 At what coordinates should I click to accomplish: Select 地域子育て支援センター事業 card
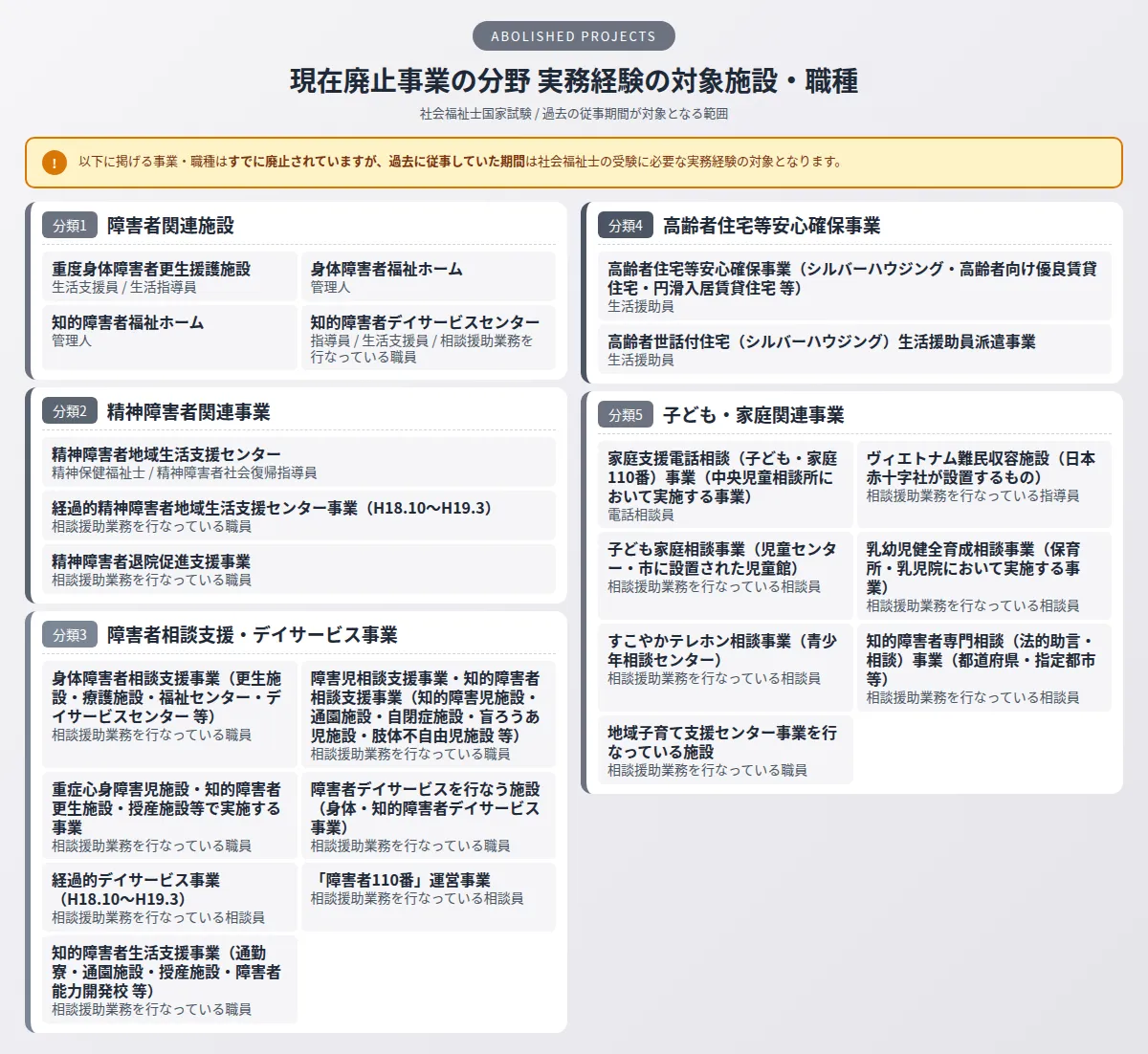pos(725,750)
